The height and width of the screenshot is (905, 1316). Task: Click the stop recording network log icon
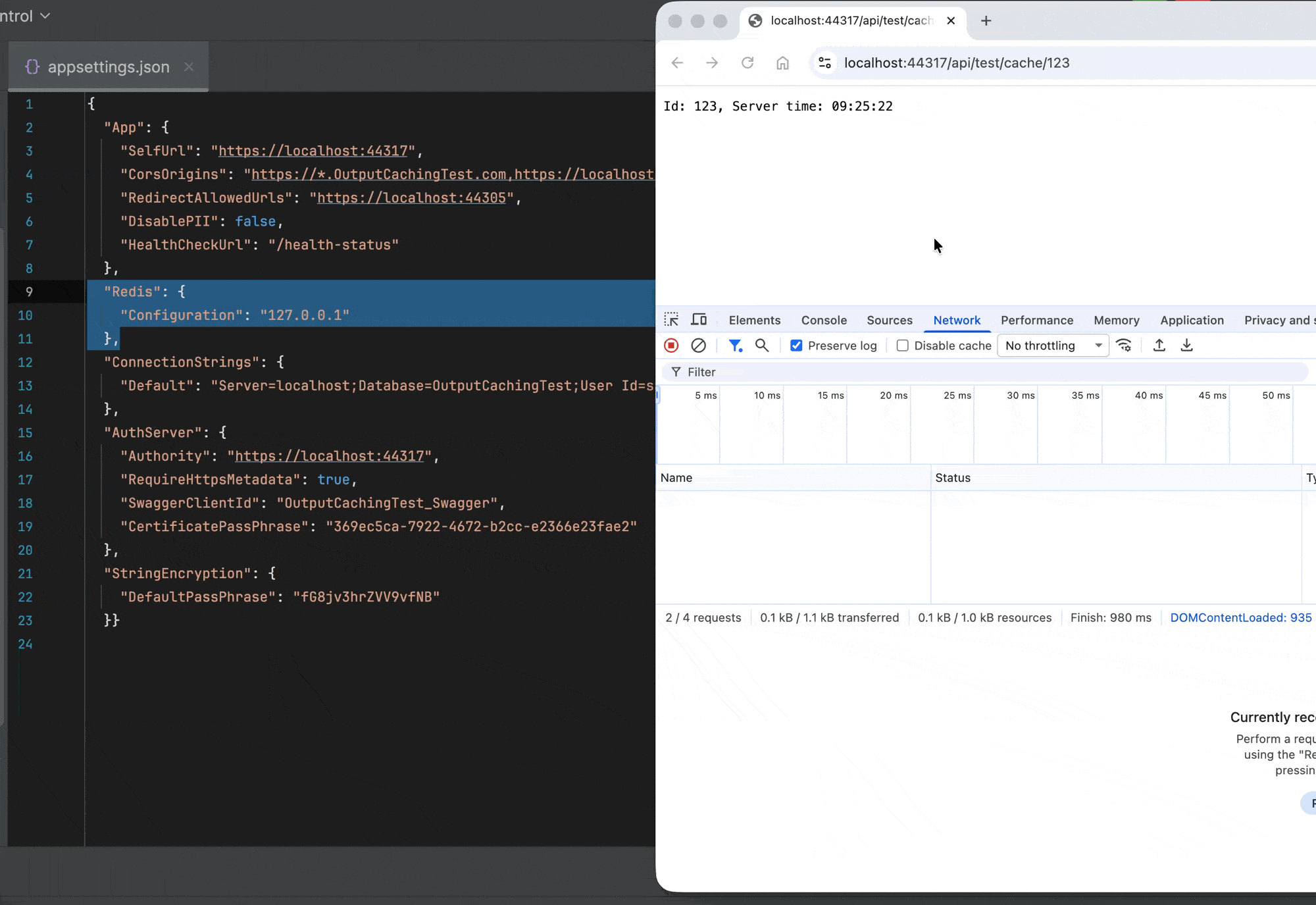(x=671, y=346)
